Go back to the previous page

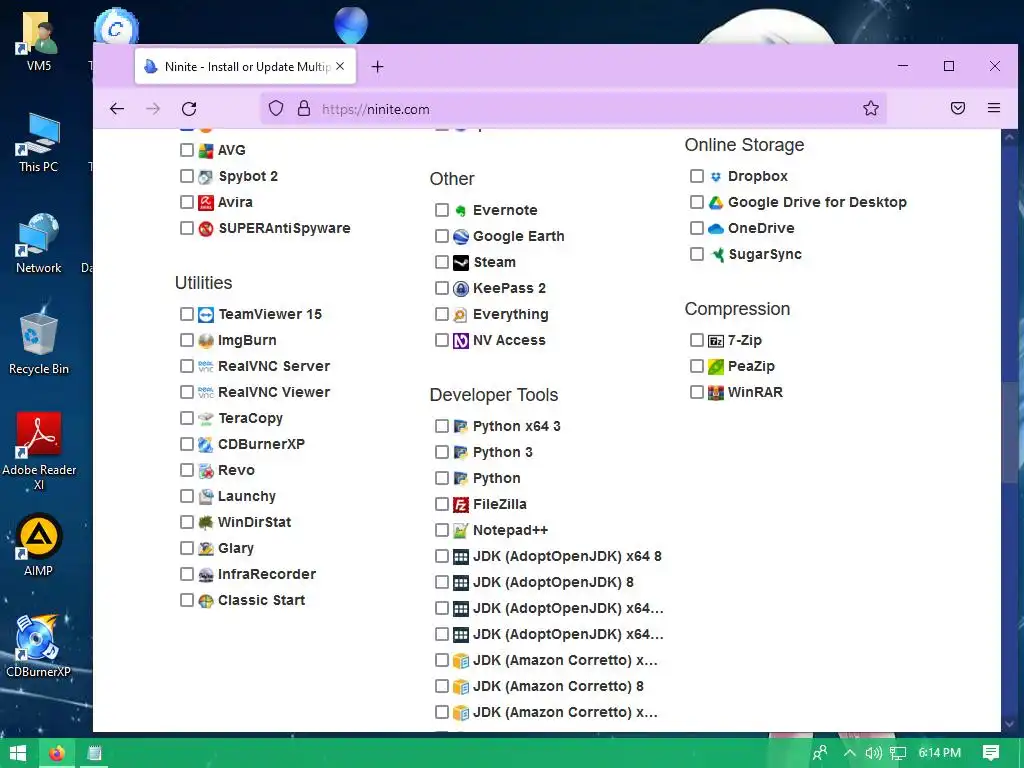[x=117, y=108]
